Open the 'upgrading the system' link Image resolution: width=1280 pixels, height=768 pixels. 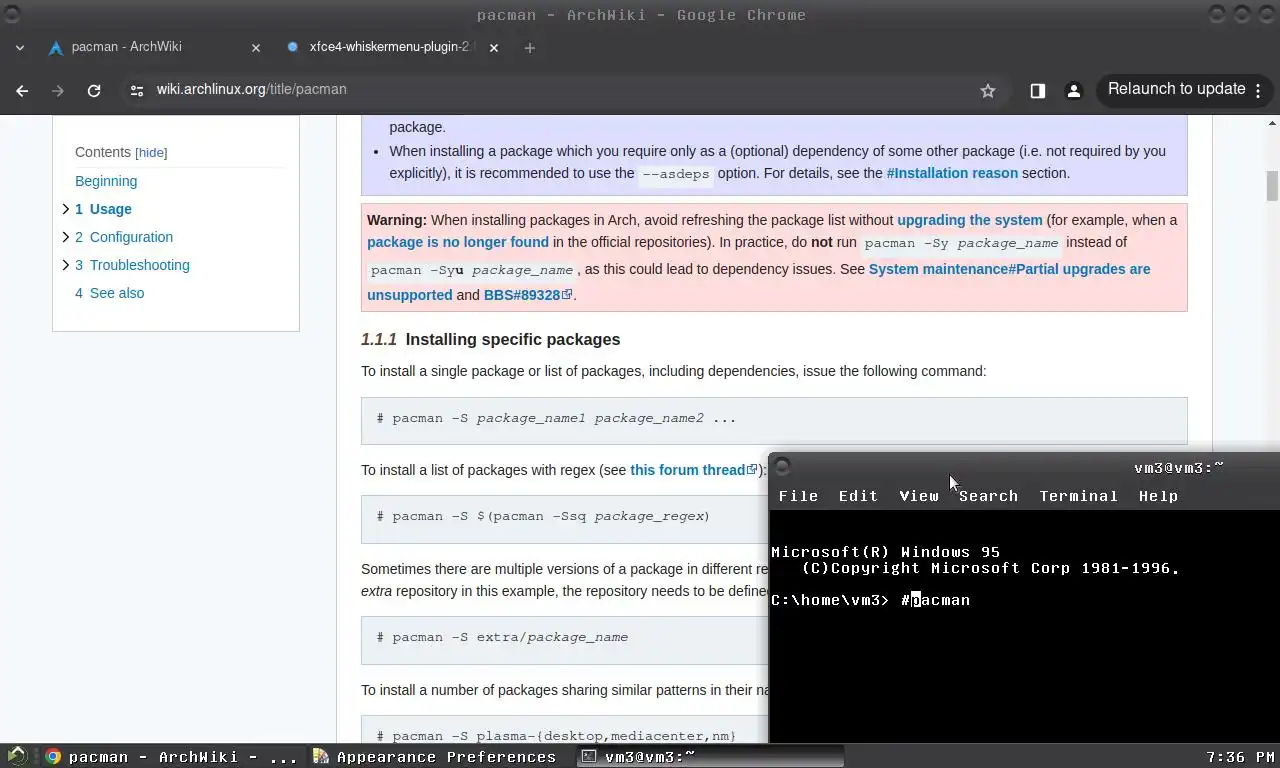pos(969,220)
